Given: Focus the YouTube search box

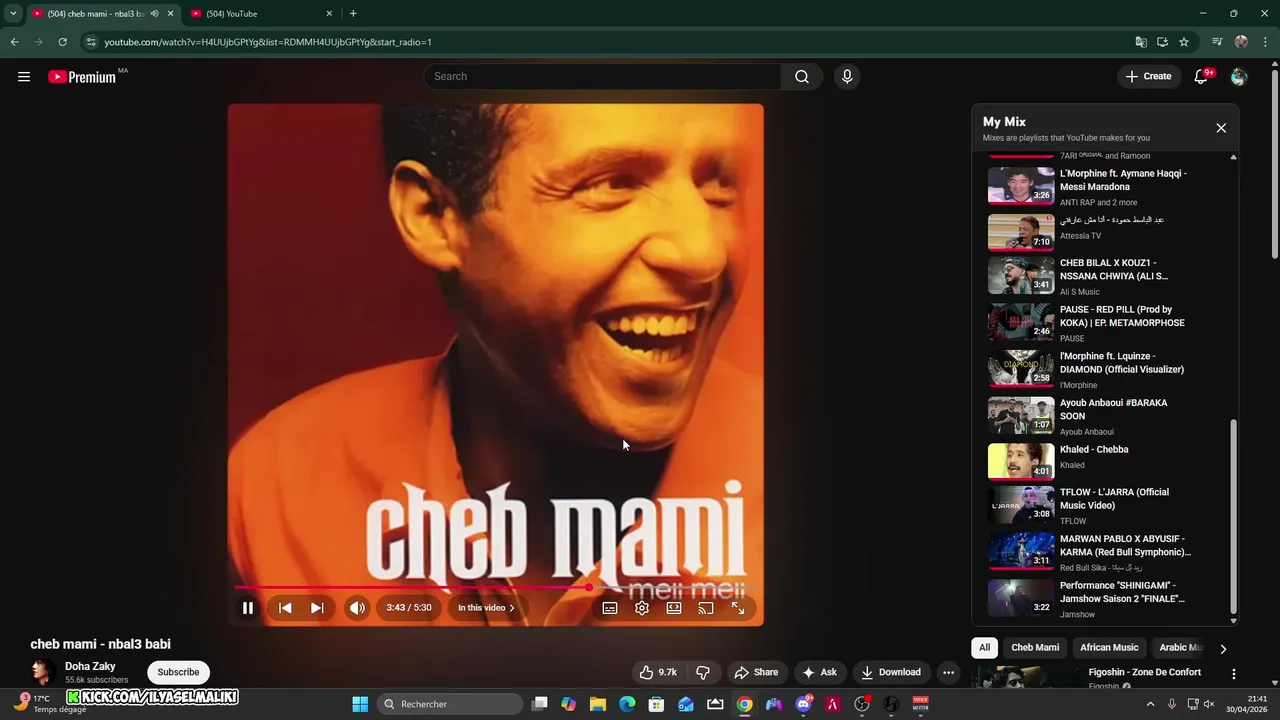Looking at the screenshot, I should point(603,76).
